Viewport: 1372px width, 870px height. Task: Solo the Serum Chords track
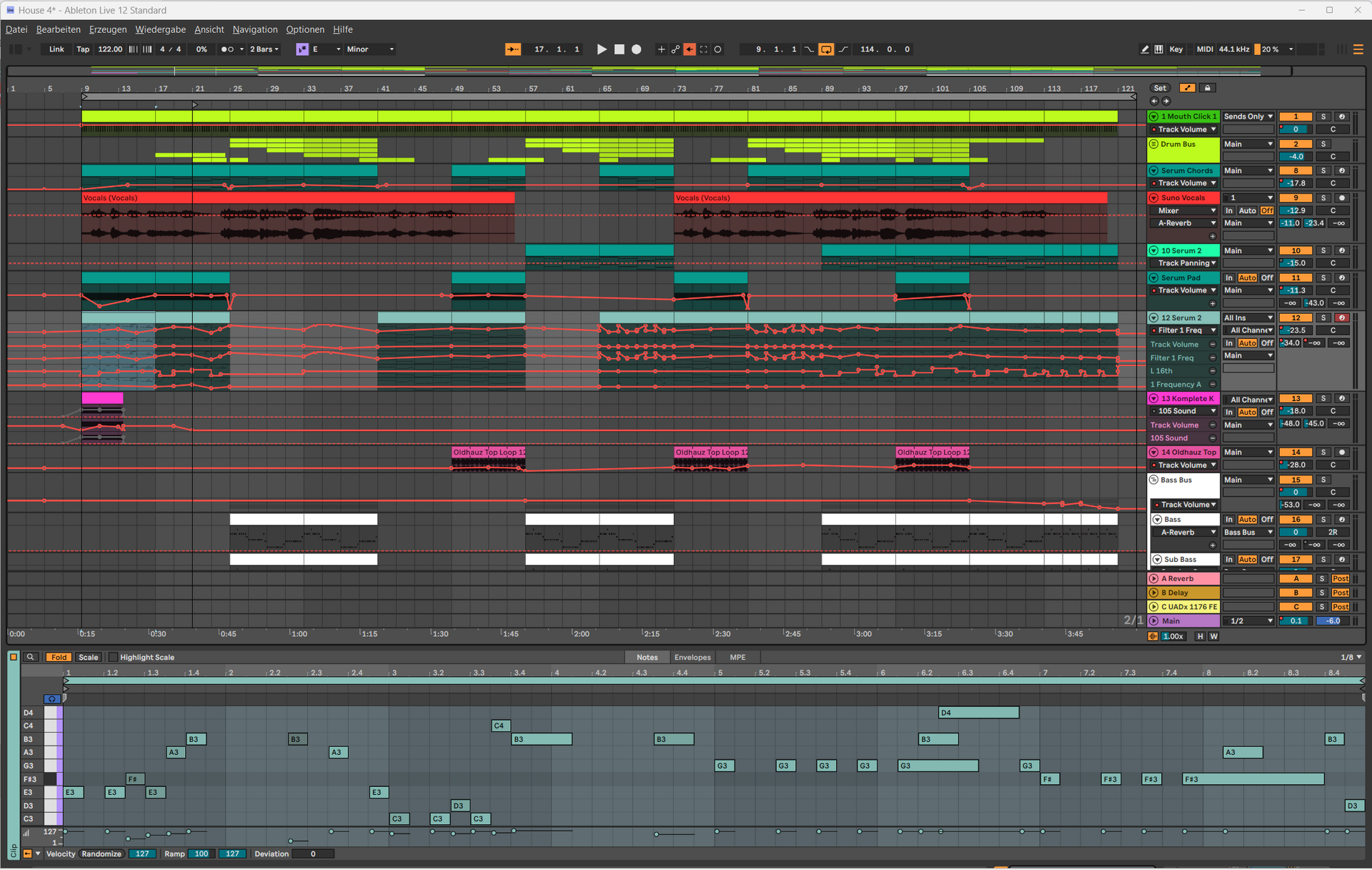(x=1323, y=171)
